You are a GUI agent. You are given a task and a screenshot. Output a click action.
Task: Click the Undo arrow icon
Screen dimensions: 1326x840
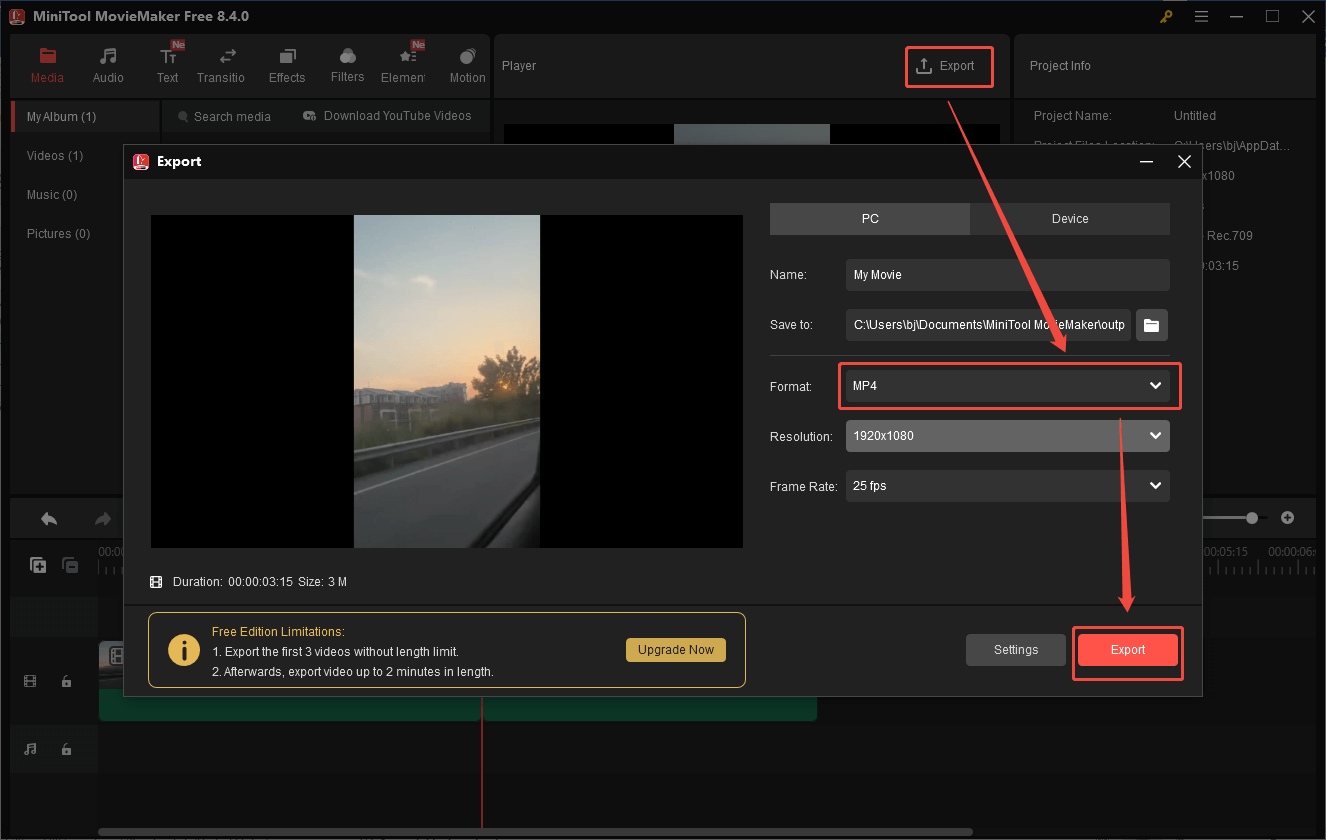pyautogui.click(x=47, y=518)
